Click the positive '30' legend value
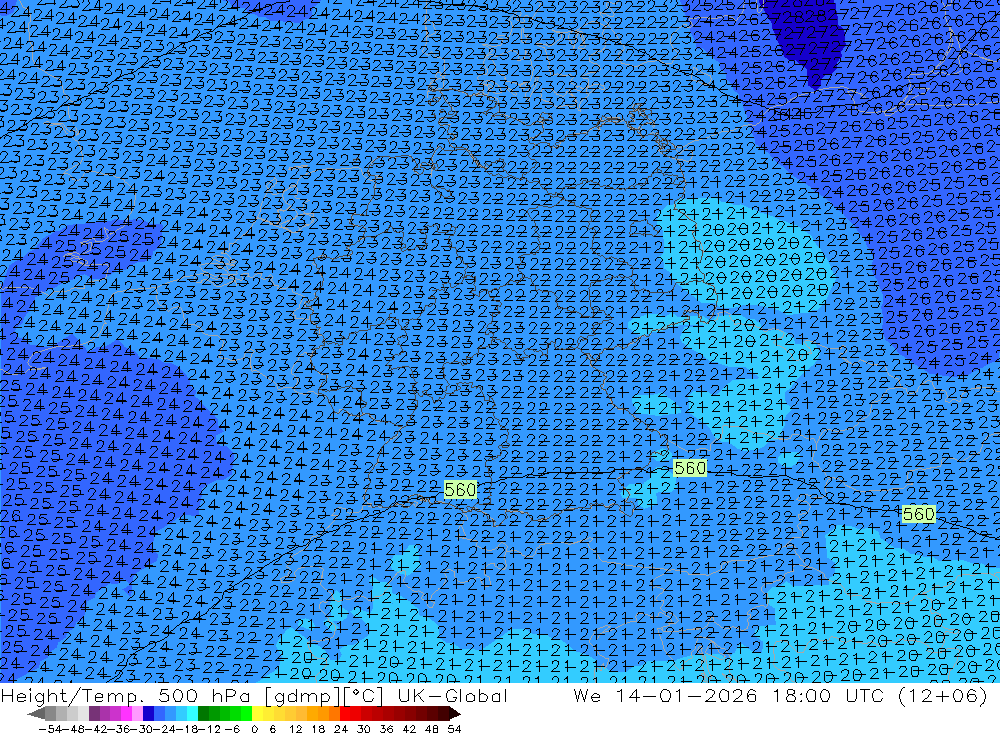Viewport: 1000px width, 733px height. coord(364,729)
